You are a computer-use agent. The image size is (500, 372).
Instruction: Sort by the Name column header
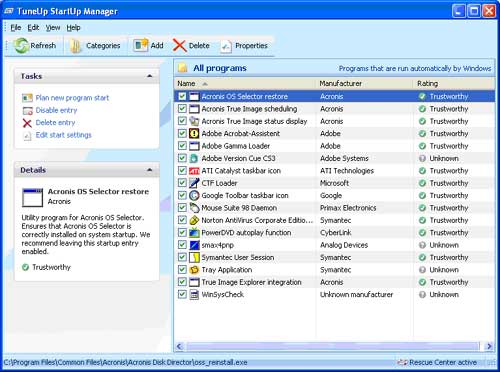coord(245,84)
